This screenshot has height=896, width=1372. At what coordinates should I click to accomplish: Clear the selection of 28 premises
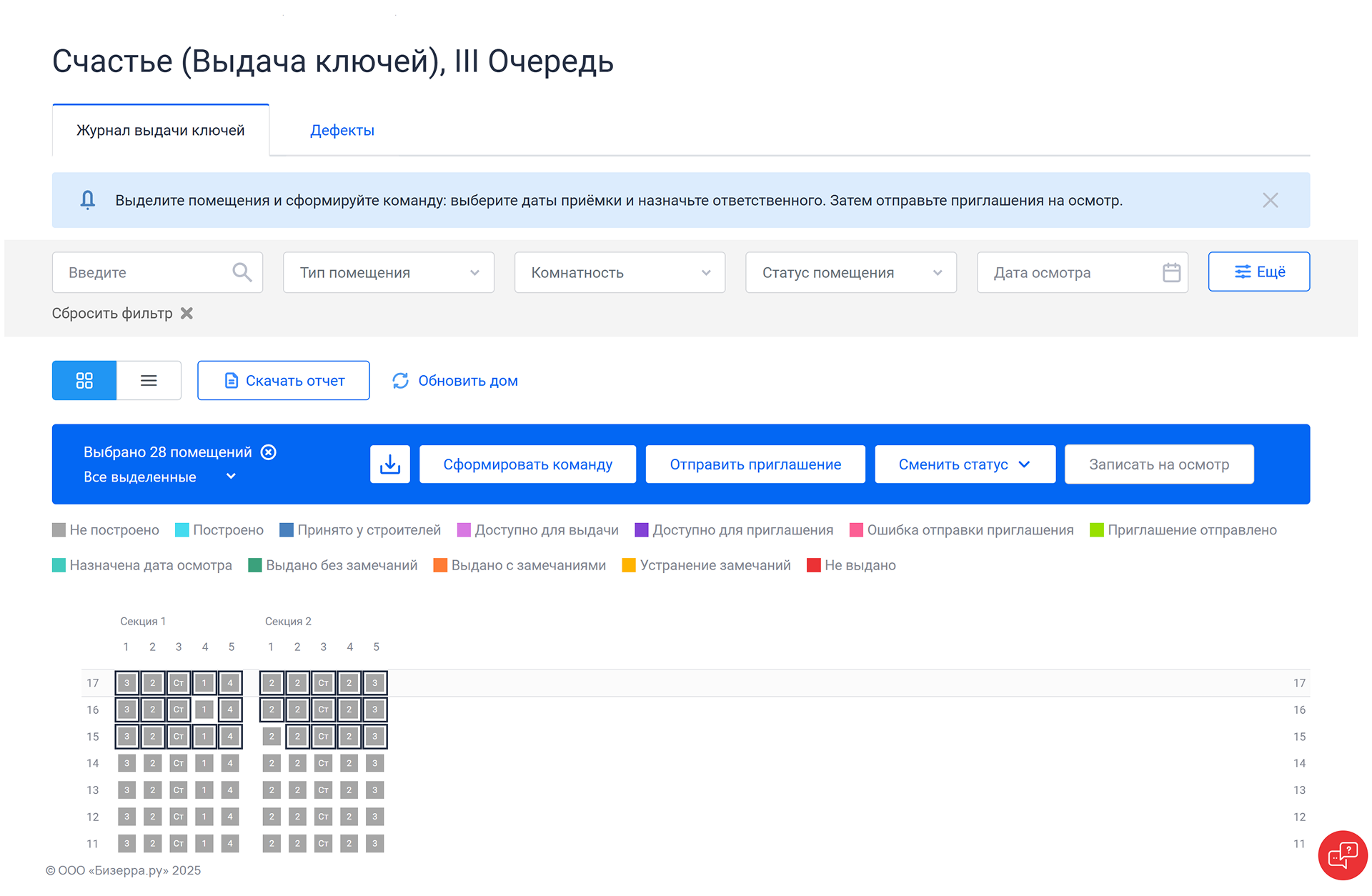[x=269, y=452]
